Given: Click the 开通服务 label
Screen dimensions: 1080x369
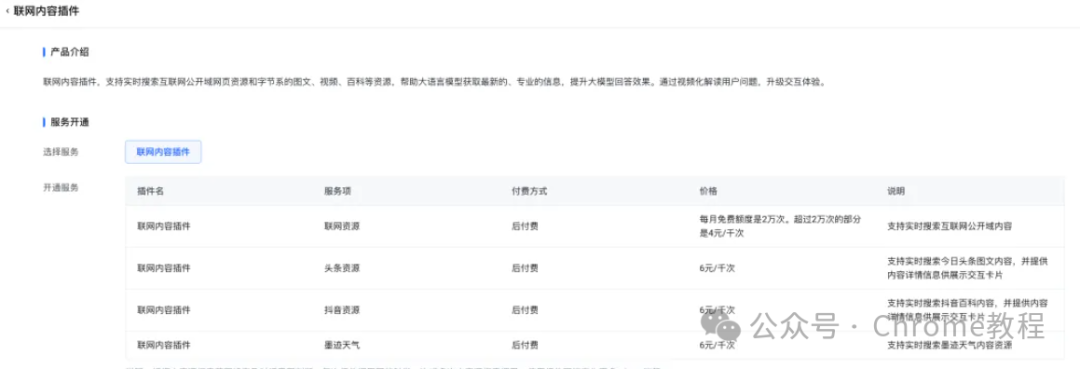Looking at the screenshot, I should [x=61, y=188].
